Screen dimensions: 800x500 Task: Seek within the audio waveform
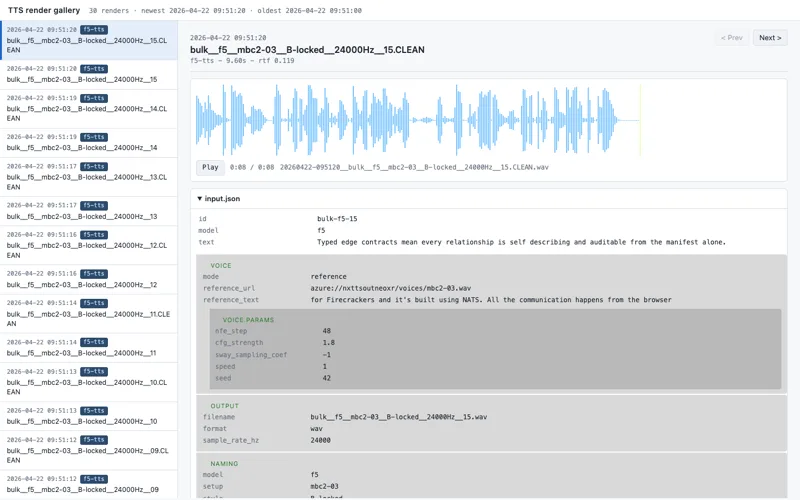coord(418,120)
